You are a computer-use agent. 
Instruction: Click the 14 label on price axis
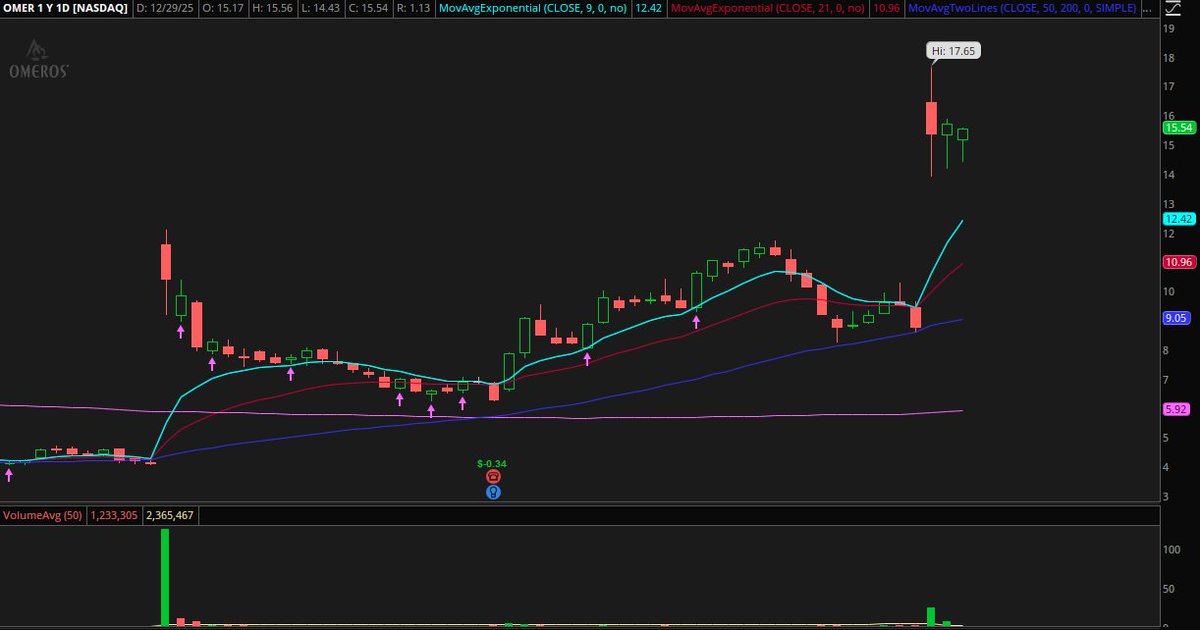click(1168, 175)
